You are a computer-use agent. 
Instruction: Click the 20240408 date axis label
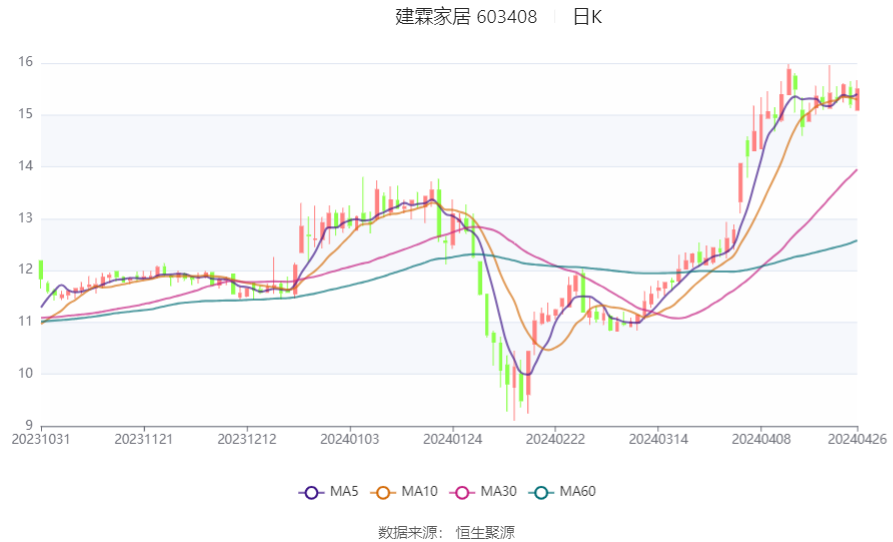click(x=761, y=440)
